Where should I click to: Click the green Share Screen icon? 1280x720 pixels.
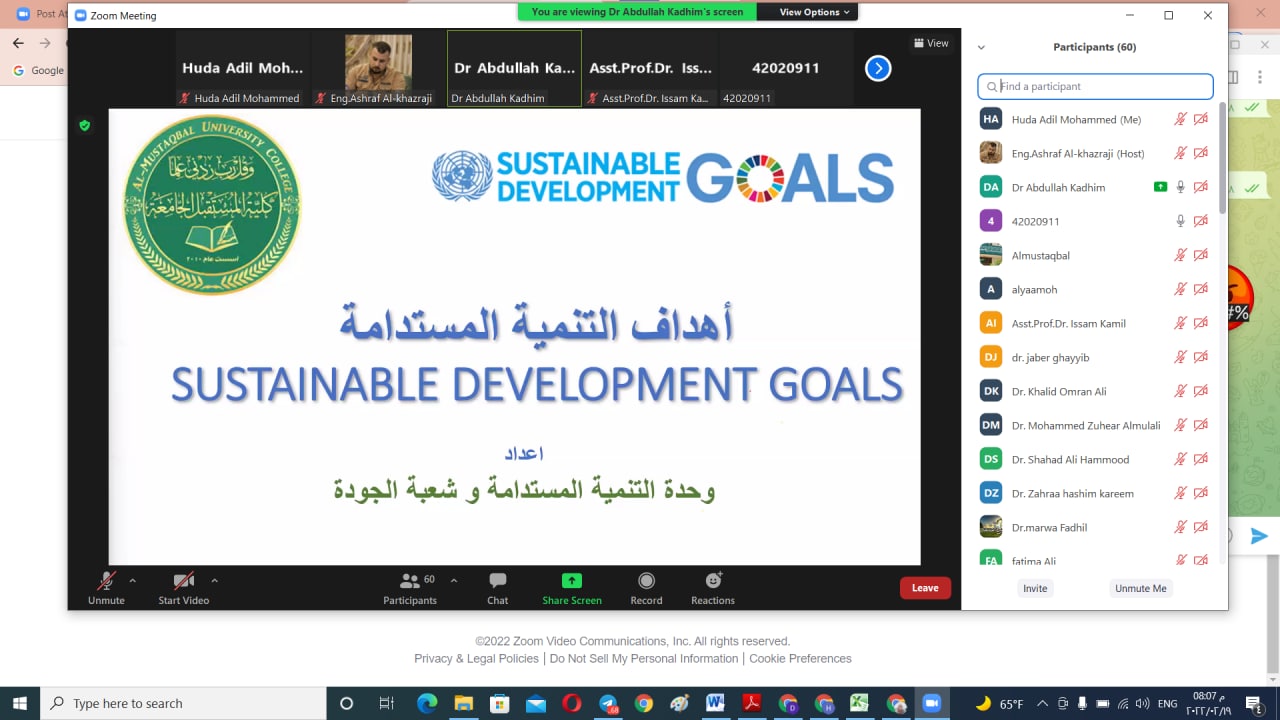(x=572, y=580)
